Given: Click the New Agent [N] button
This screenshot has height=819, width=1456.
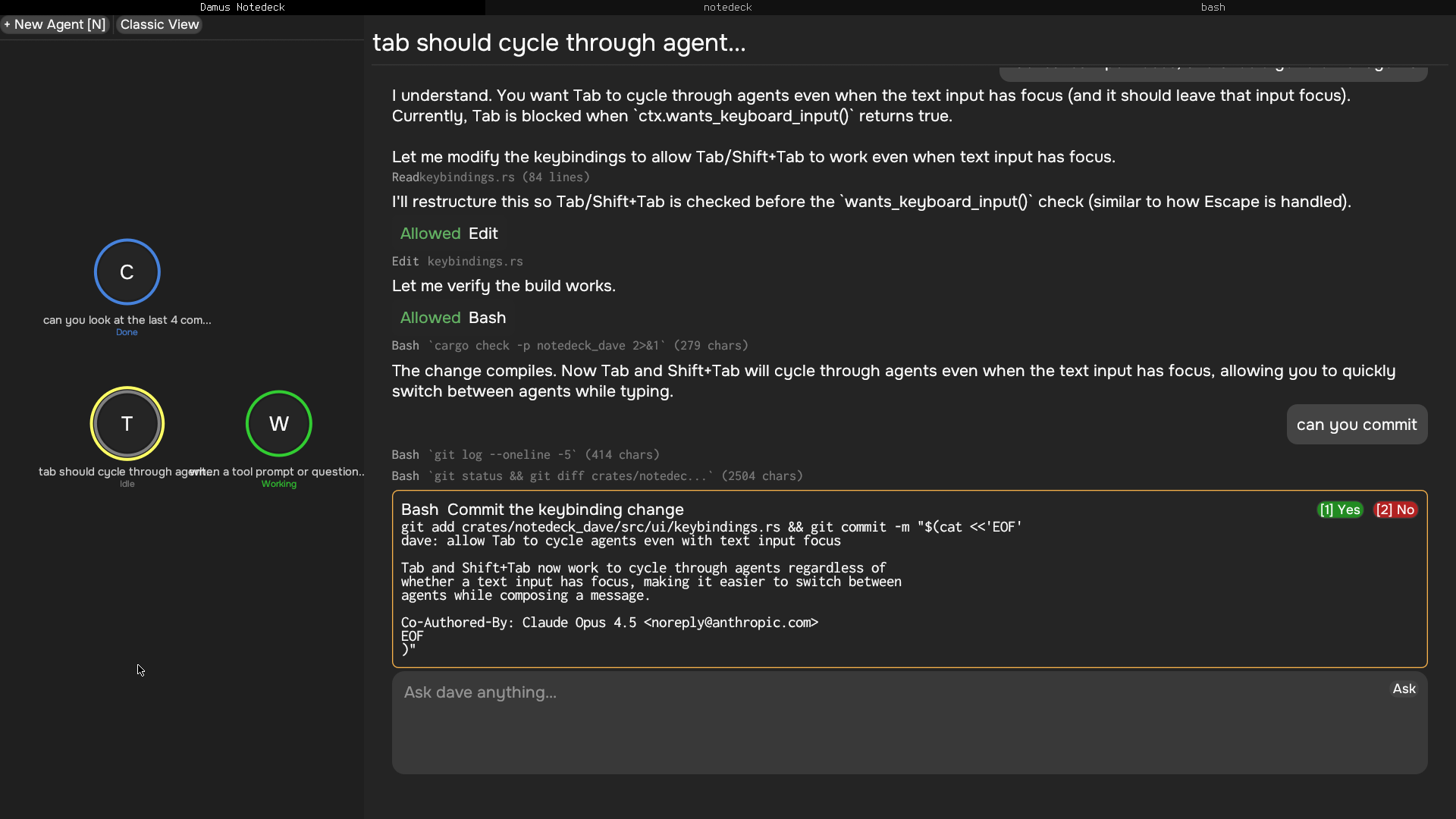Looking at the screenshot, I should tap(55, 24).
